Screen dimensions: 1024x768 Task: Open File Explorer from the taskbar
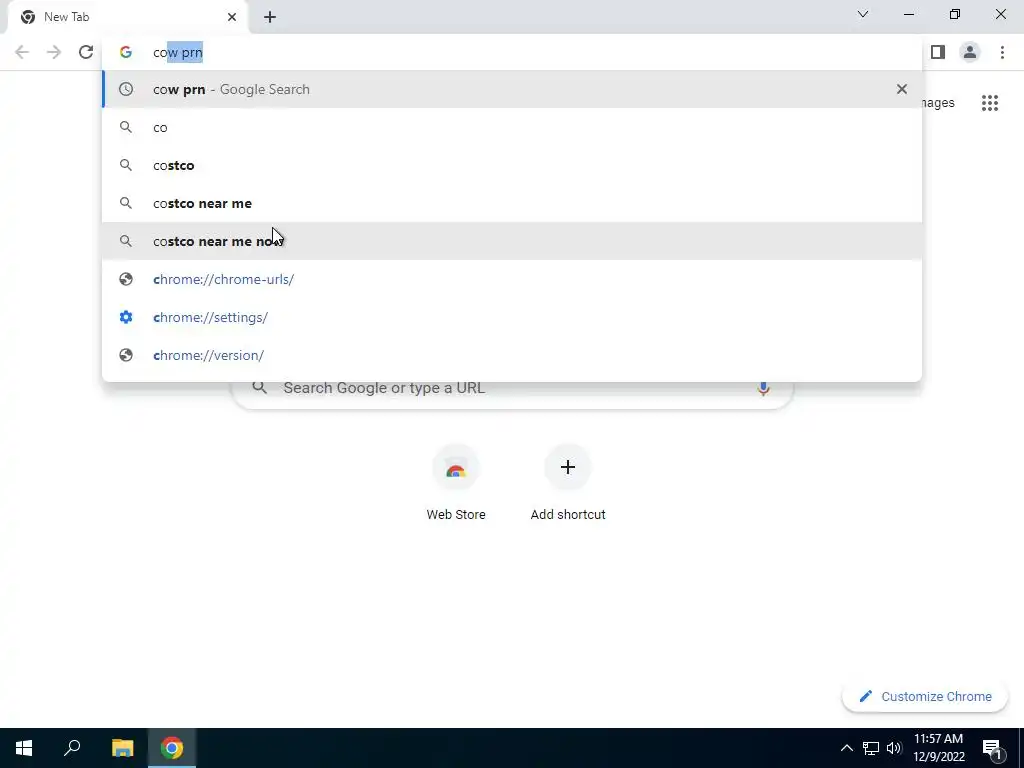(x=122, y=748)
